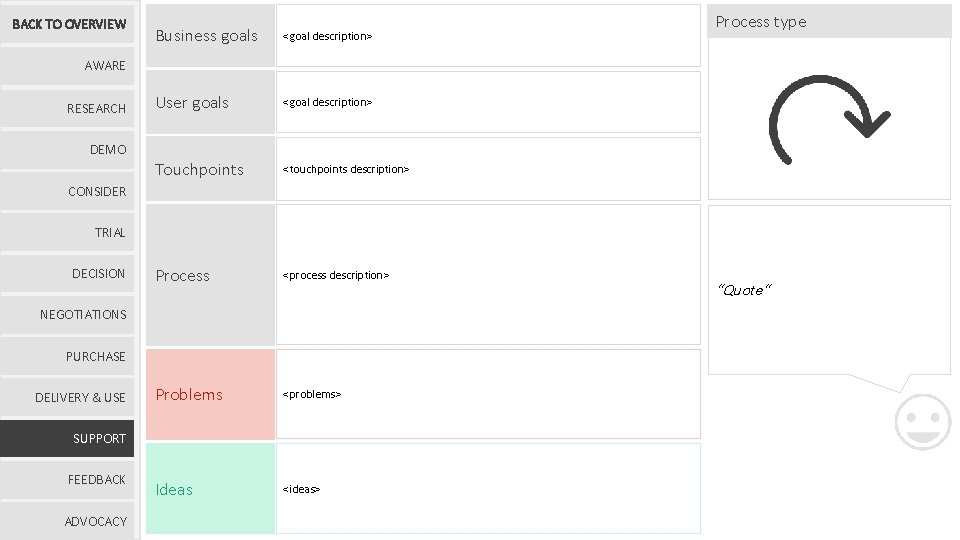Image resolution: width=960 pixels, height=540 pixels.
Task: Navigate to the TRIAL stage
Action: pos(68,232)
